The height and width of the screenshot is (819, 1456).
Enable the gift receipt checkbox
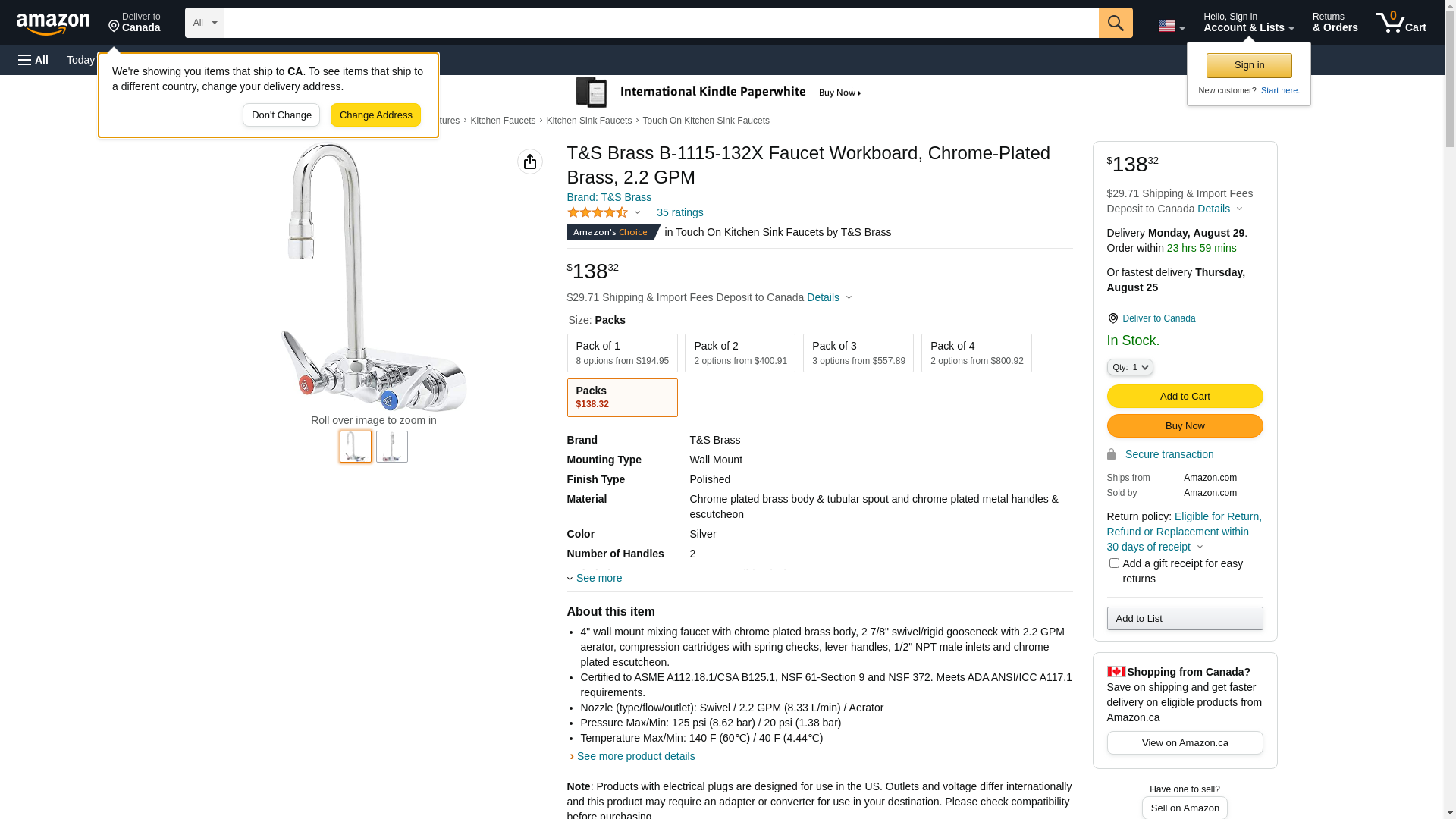click(x=1113, y=563)
